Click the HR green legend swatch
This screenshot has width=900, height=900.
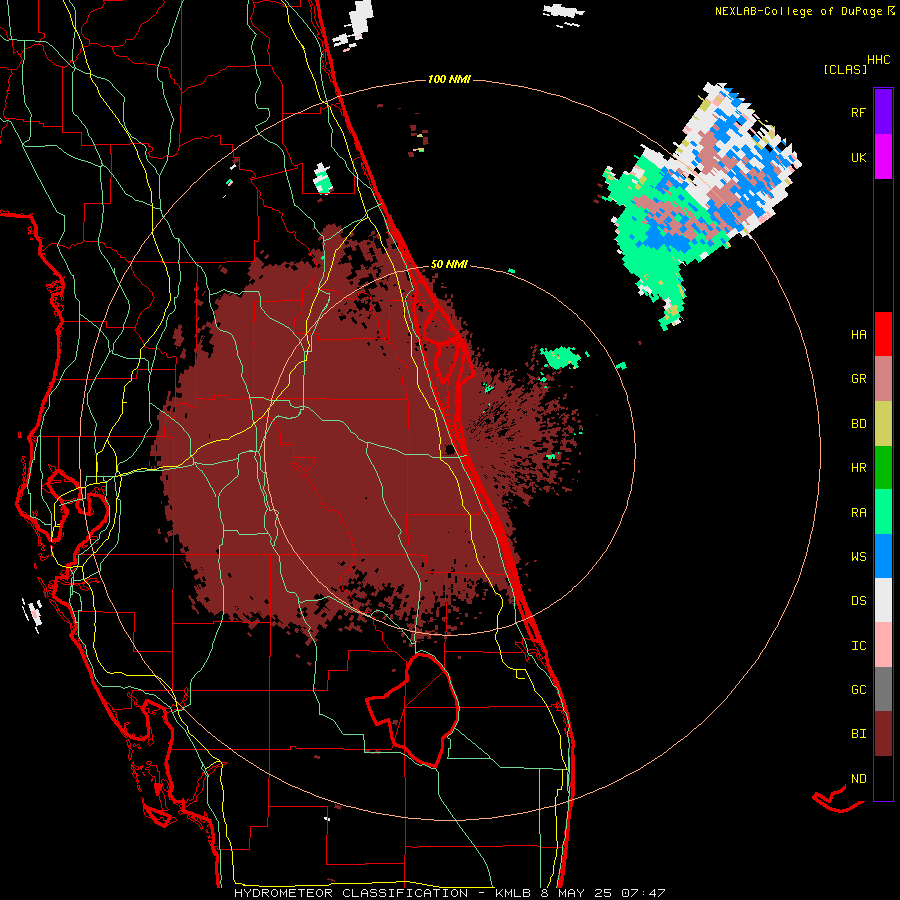pyautogui.click(x=883, y=468)
